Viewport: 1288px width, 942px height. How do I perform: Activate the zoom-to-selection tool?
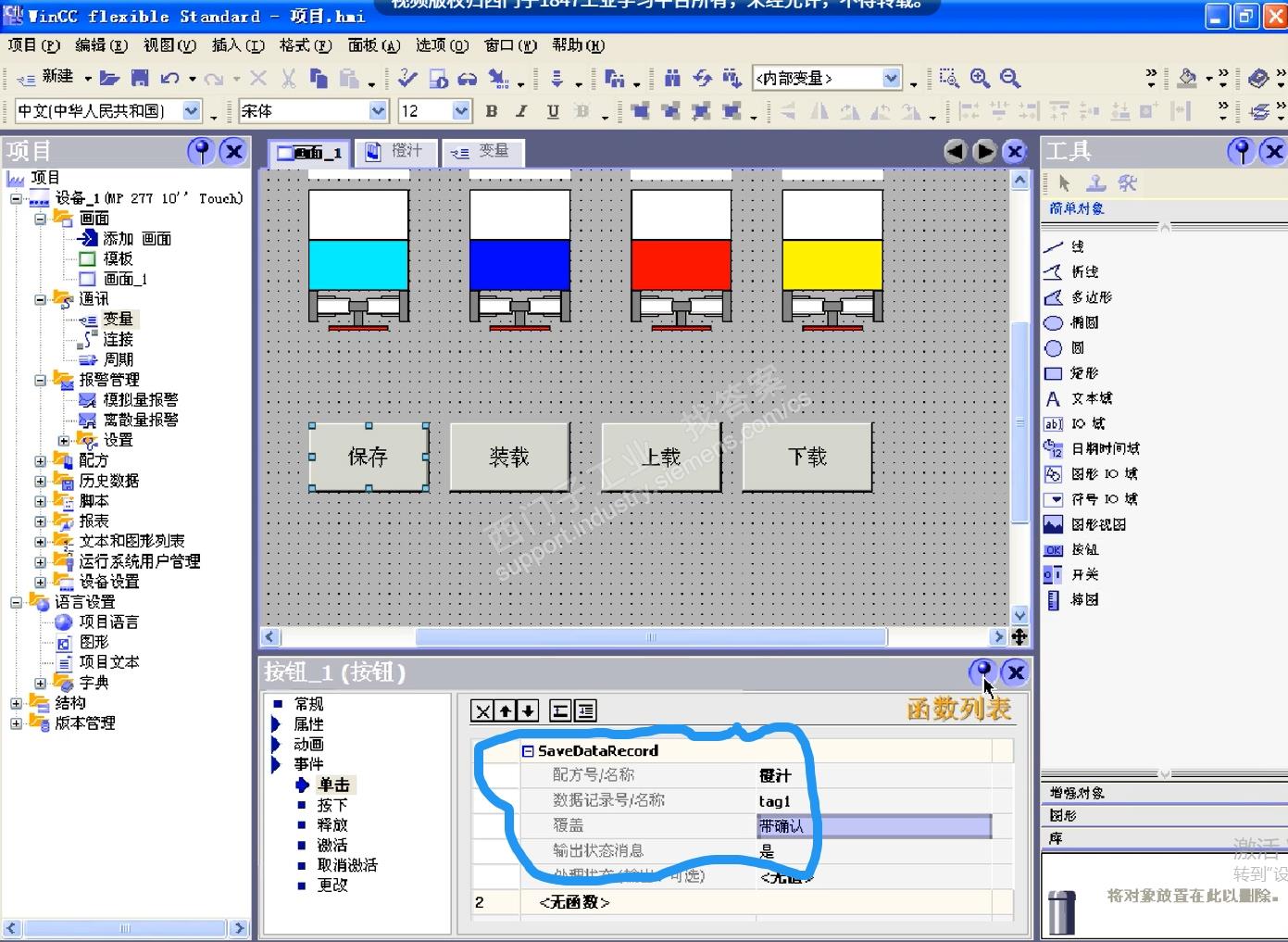click(x=949, y=79)
